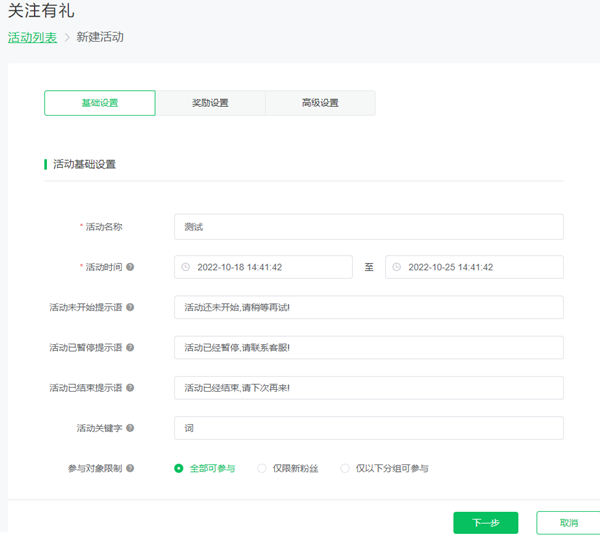Viewport: 600px width, 535px height.
Task: Open the start time field 2022-10-18
Action: [x=263, y=267]
